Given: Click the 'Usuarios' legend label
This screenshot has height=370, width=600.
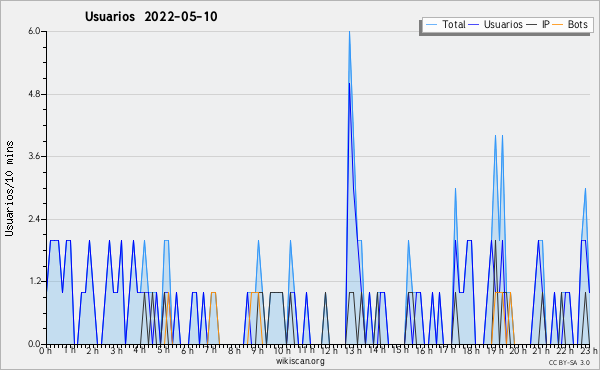Looking at the screenshot, I should (503, 24).
